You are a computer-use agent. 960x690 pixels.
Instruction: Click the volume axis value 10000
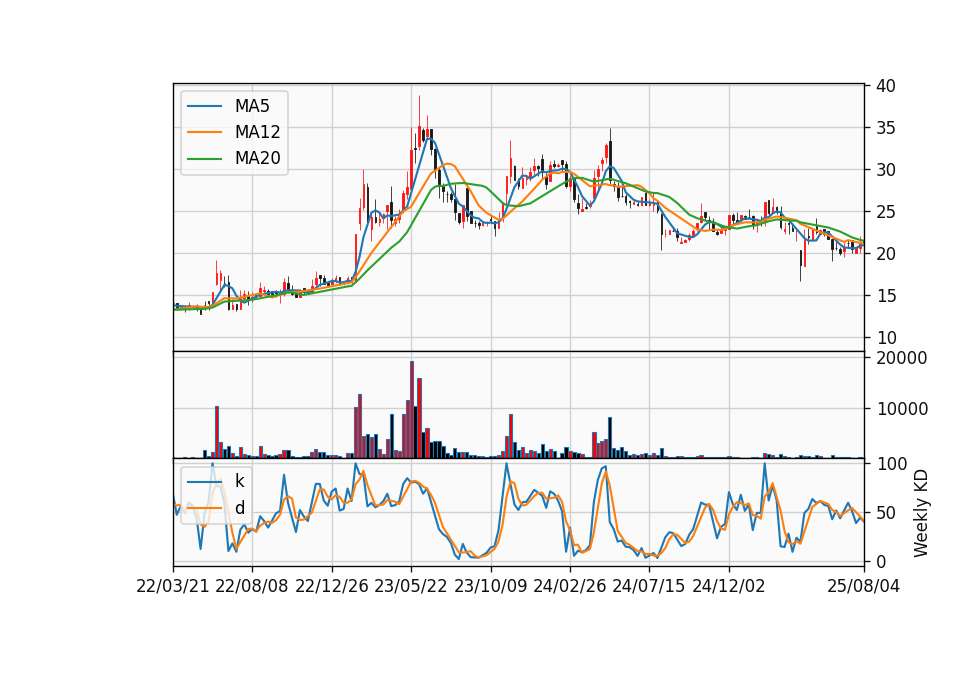point(902,409)
